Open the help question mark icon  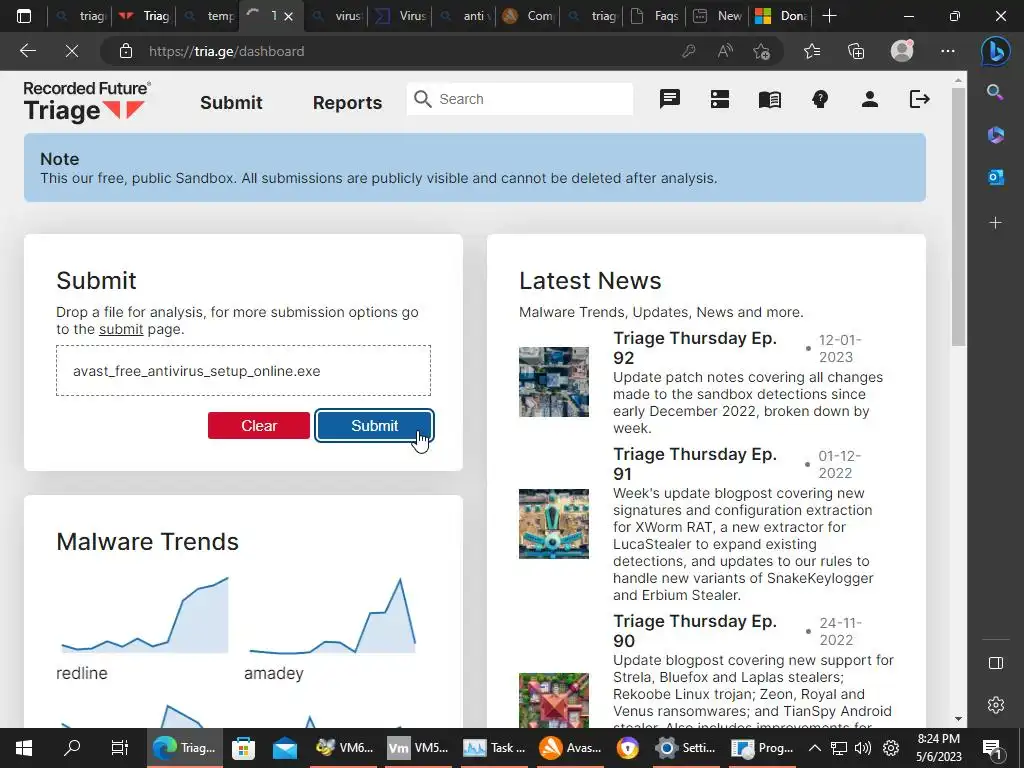[x=820, y=99]
